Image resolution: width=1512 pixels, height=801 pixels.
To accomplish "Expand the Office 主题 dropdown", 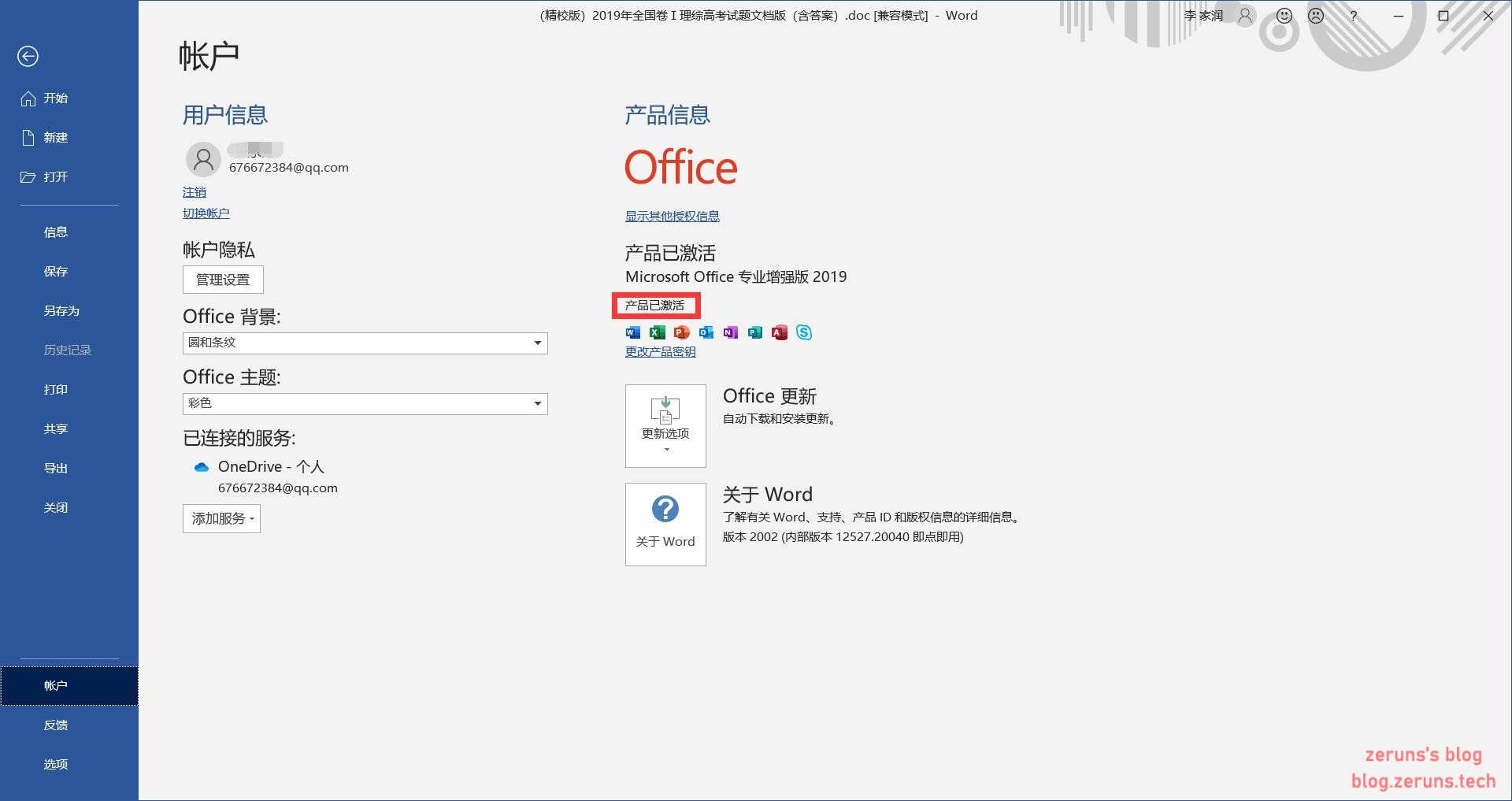I will (365, 404).
